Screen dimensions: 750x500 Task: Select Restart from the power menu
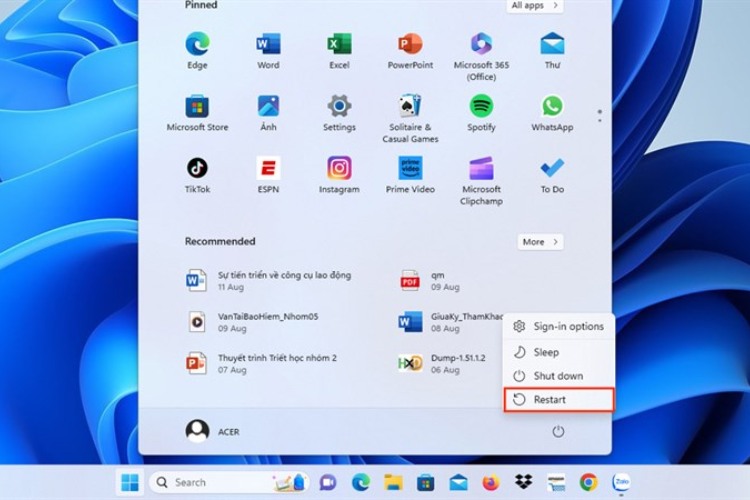pos(558,400)
